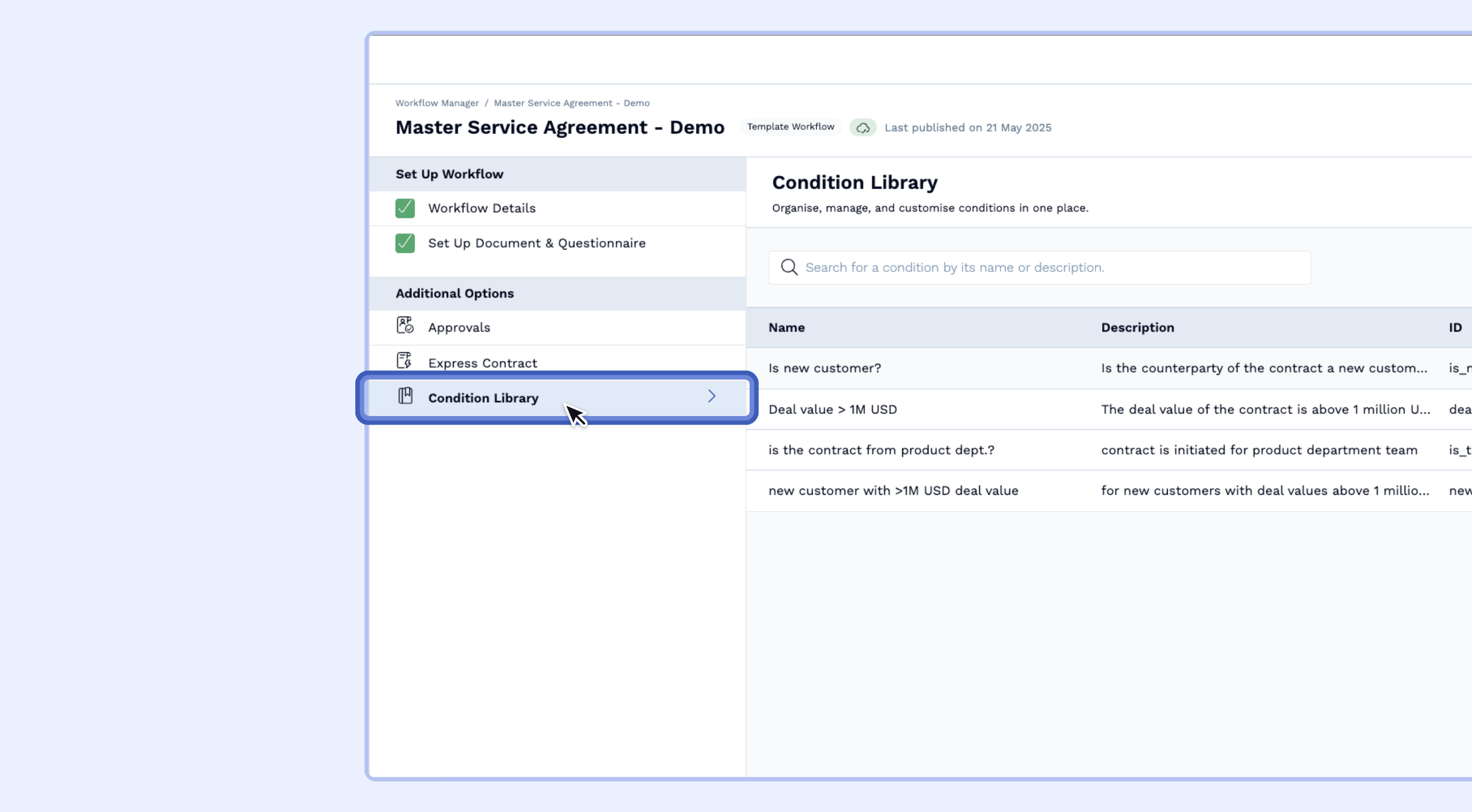The height and width of the screenshot is (812, 1472).
Task: Select the 'Deal value > 1M USD' row
Action: point(833,410)
